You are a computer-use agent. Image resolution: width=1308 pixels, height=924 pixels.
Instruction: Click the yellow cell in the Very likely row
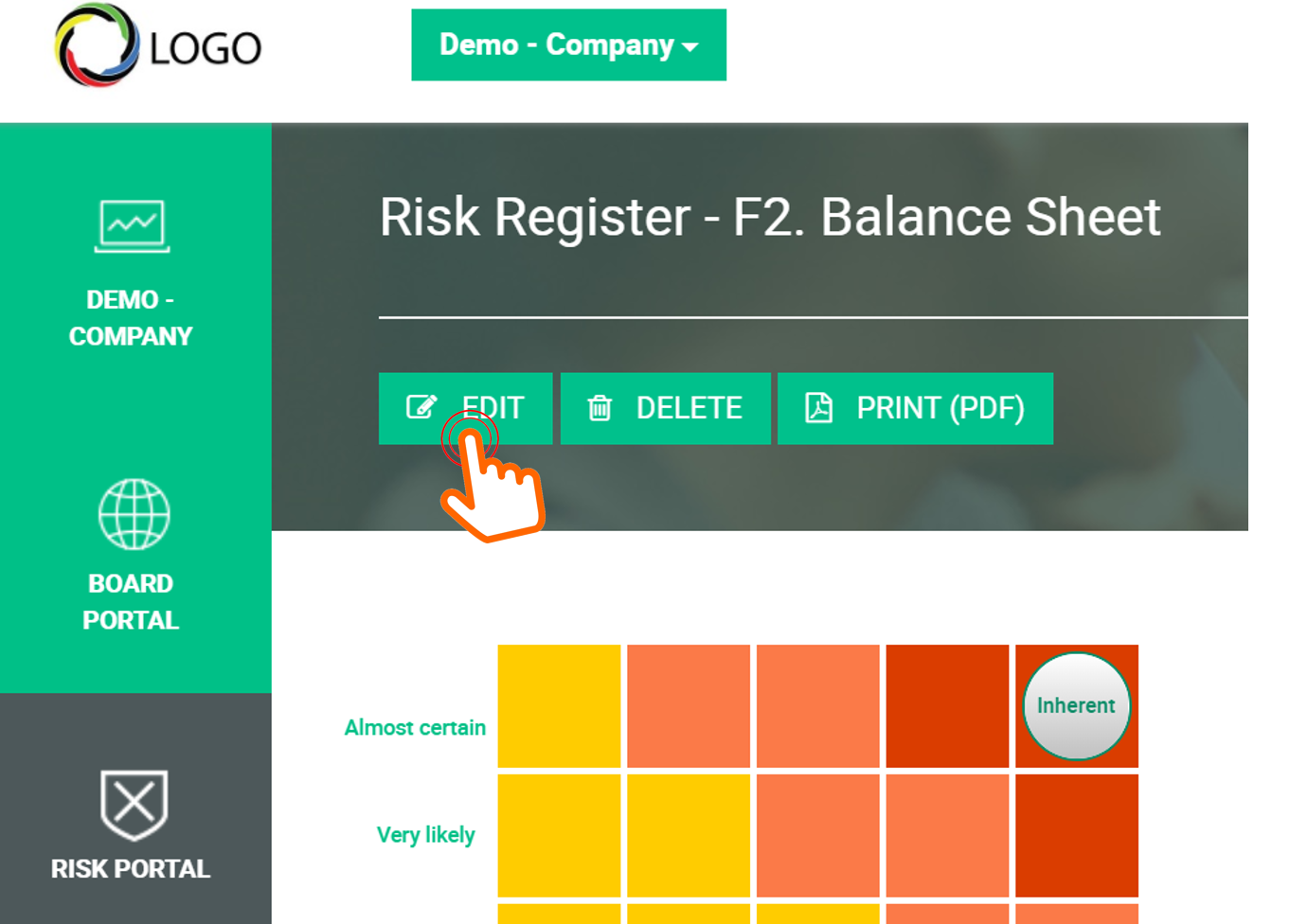[x=559, y=835]
